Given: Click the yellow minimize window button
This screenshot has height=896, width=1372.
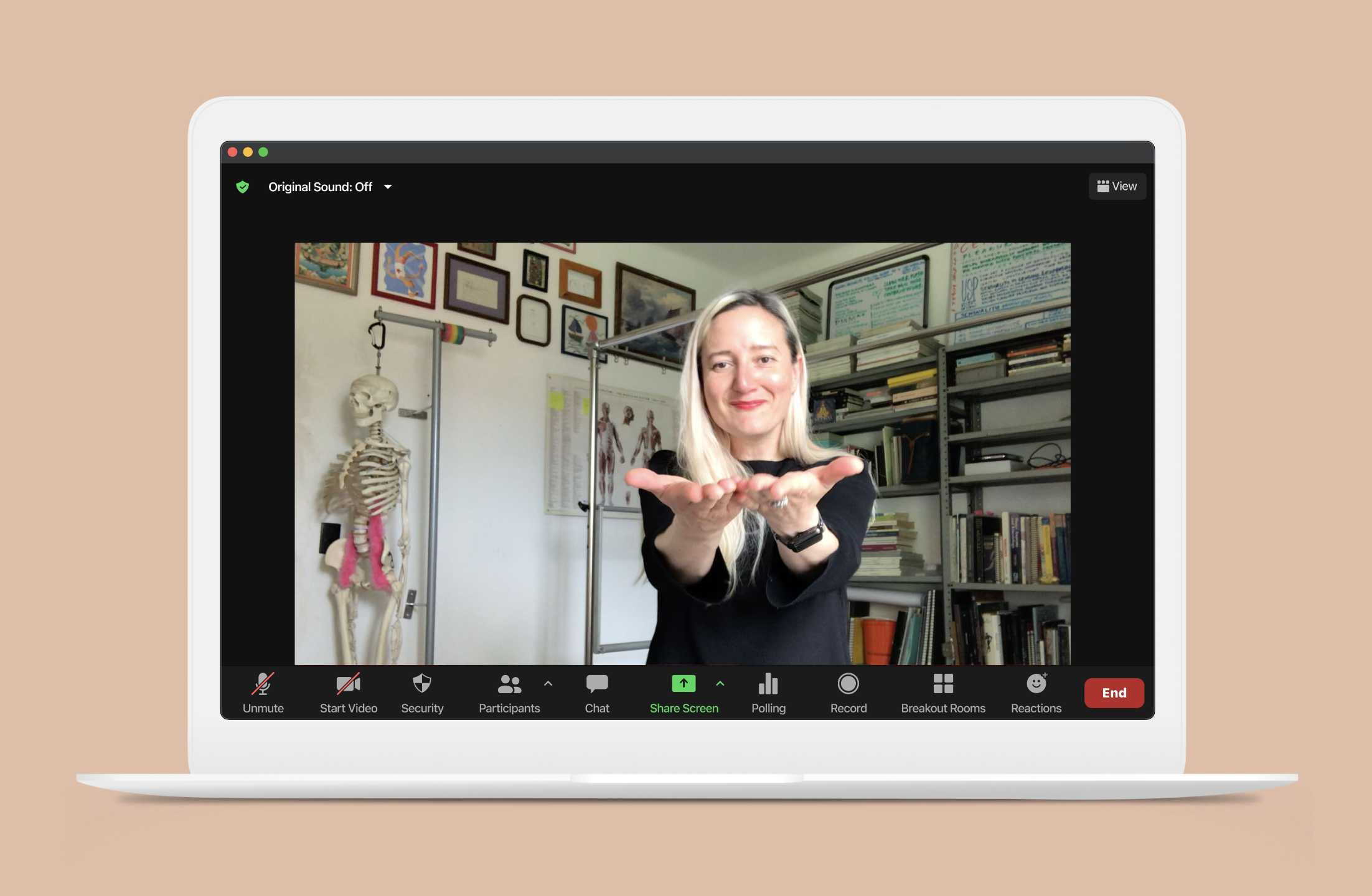Looking at the screenshot, I should 248,152.
